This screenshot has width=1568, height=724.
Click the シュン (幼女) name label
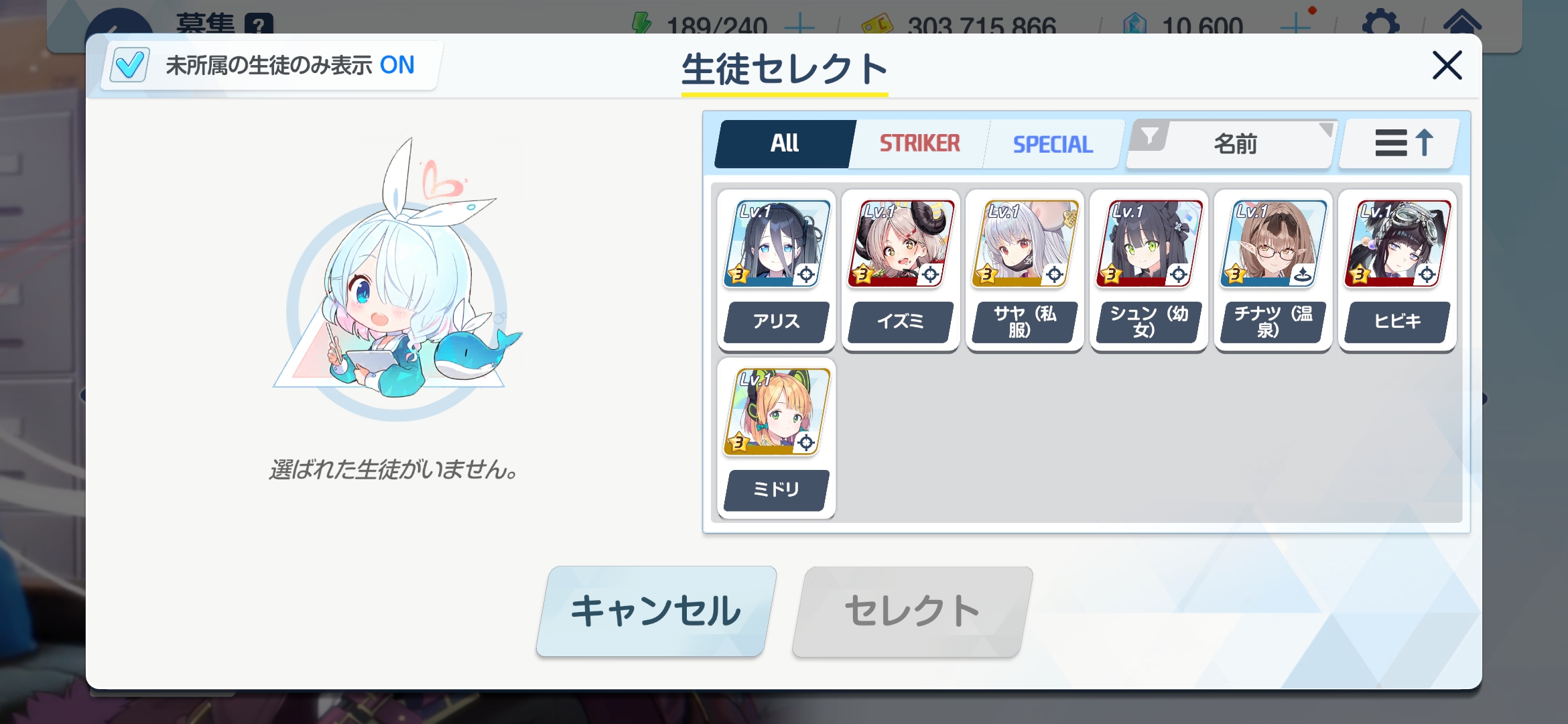click(x=1149, y=322)
